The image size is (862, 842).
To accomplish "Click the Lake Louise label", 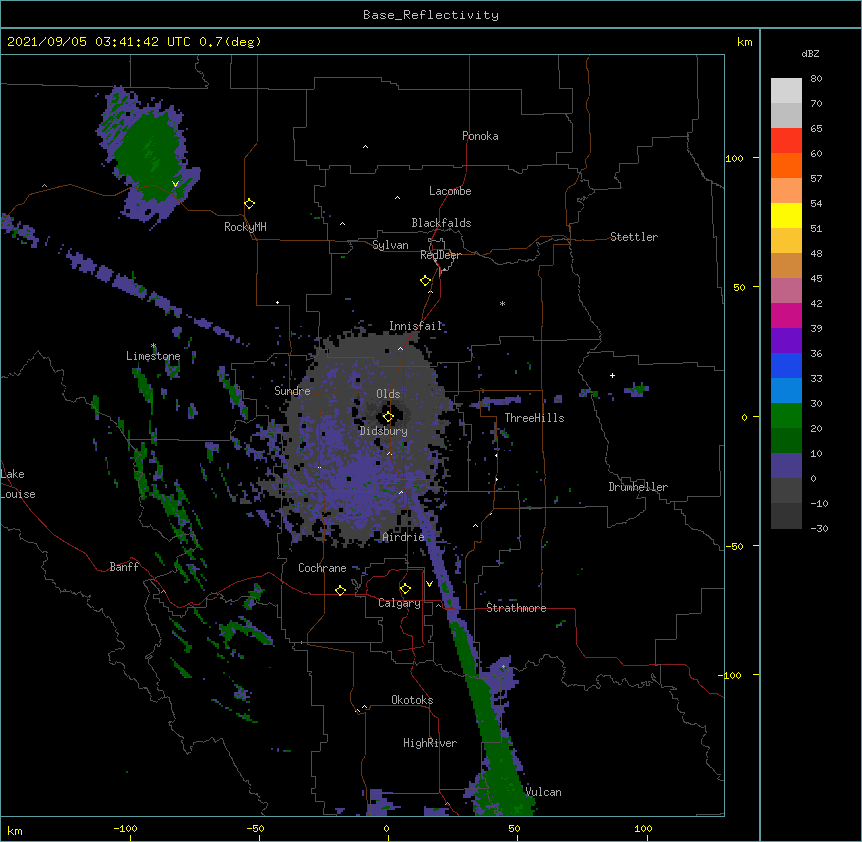I will pyautogui.click(x=18, y=484).
